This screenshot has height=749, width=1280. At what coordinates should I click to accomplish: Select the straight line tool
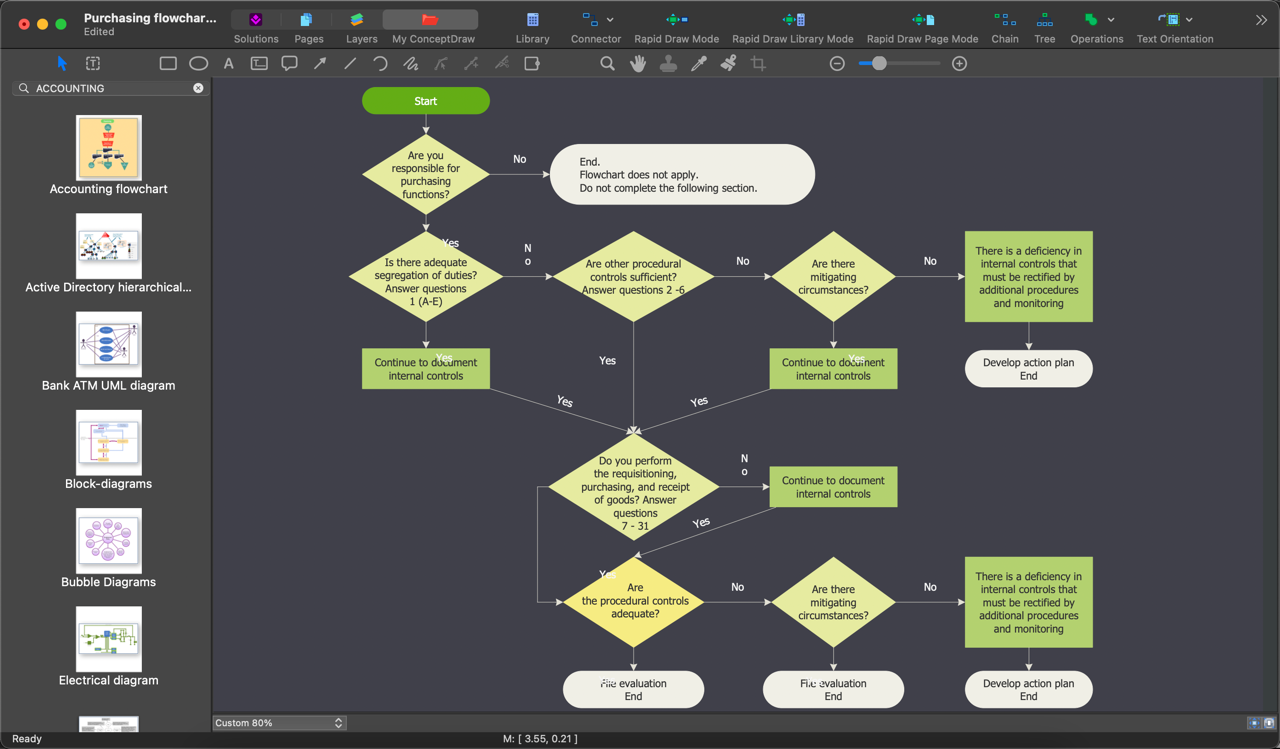pos(350,63)
